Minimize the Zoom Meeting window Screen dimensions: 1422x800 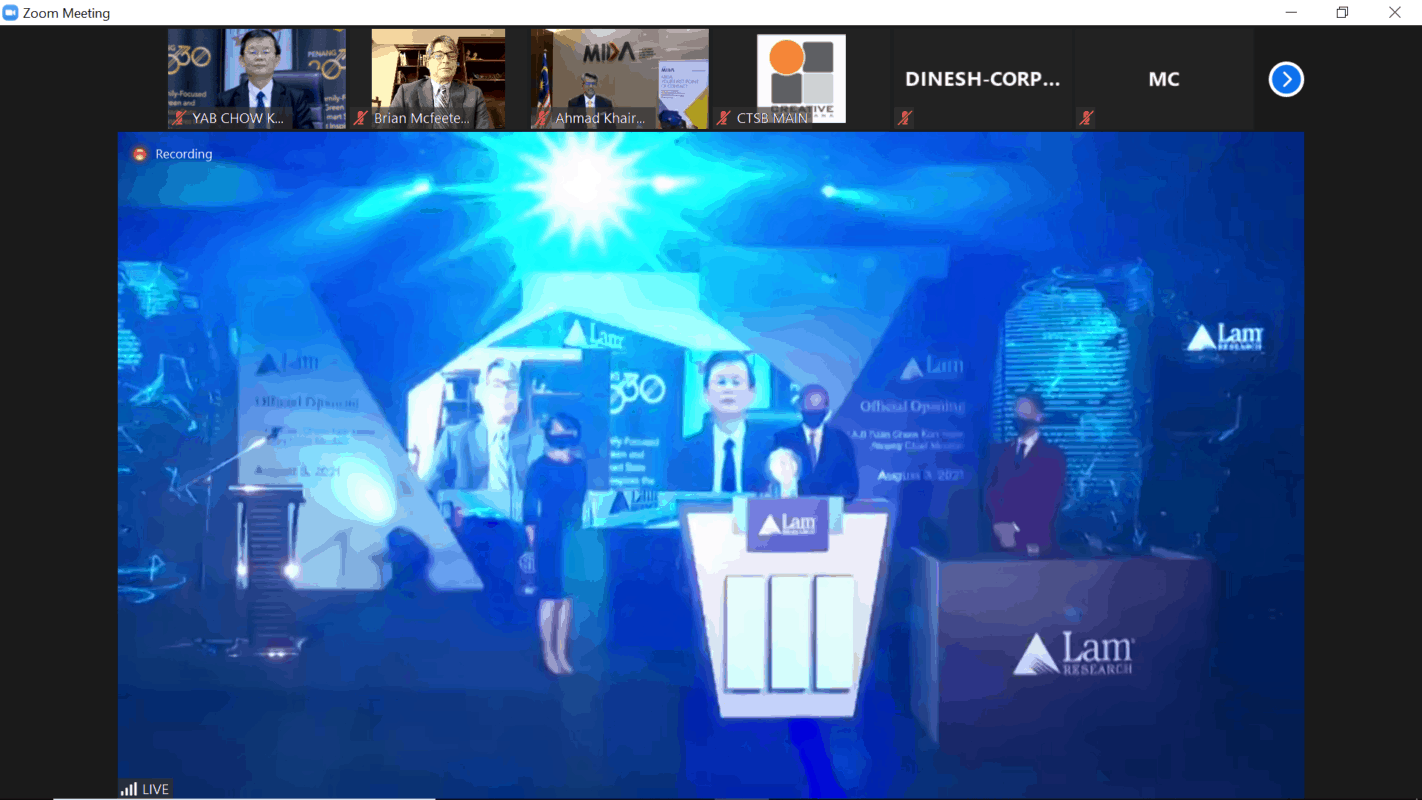click(x=1291, y=13)
